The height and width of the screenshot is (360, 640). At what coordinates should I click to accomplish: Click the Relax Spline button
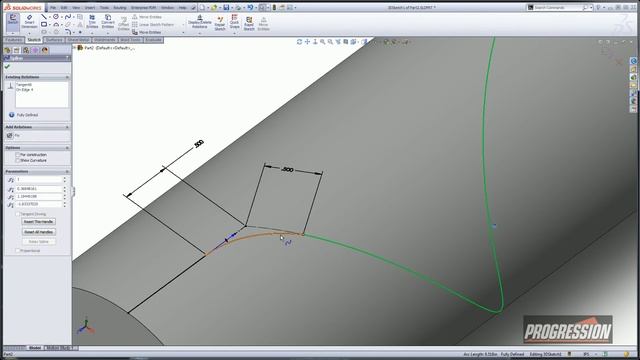38,242
